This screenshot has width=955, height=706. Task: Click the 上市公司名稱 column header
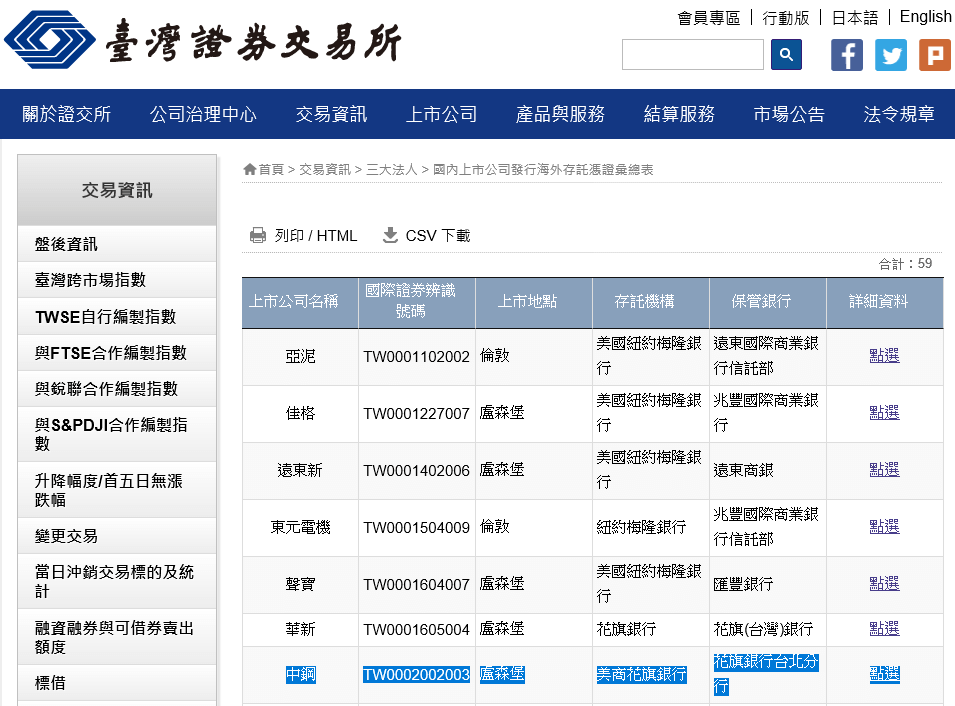300,302
